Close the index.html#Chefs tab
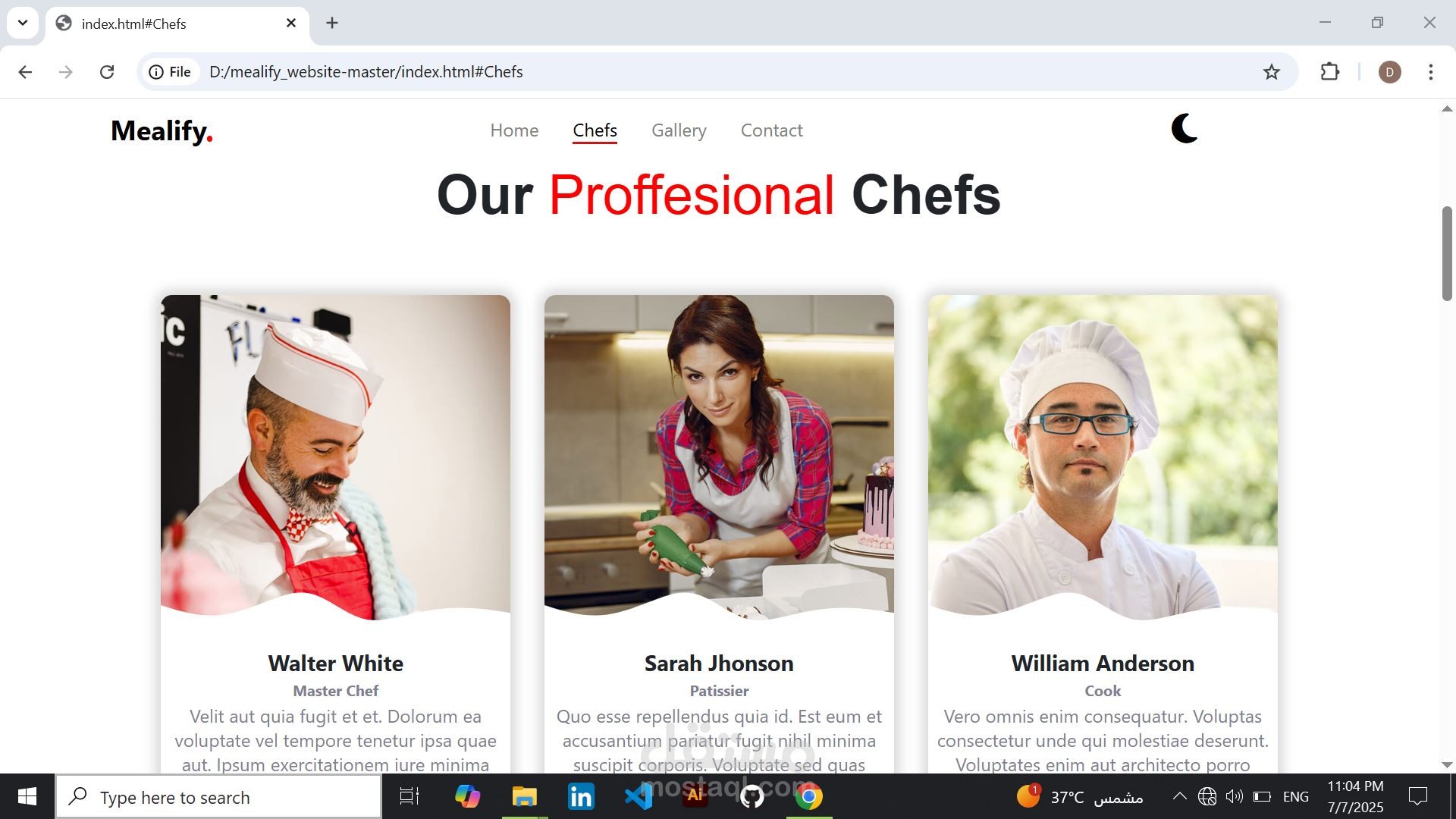The width and height of the screenshot is (1456, 819). click(291, 24)
